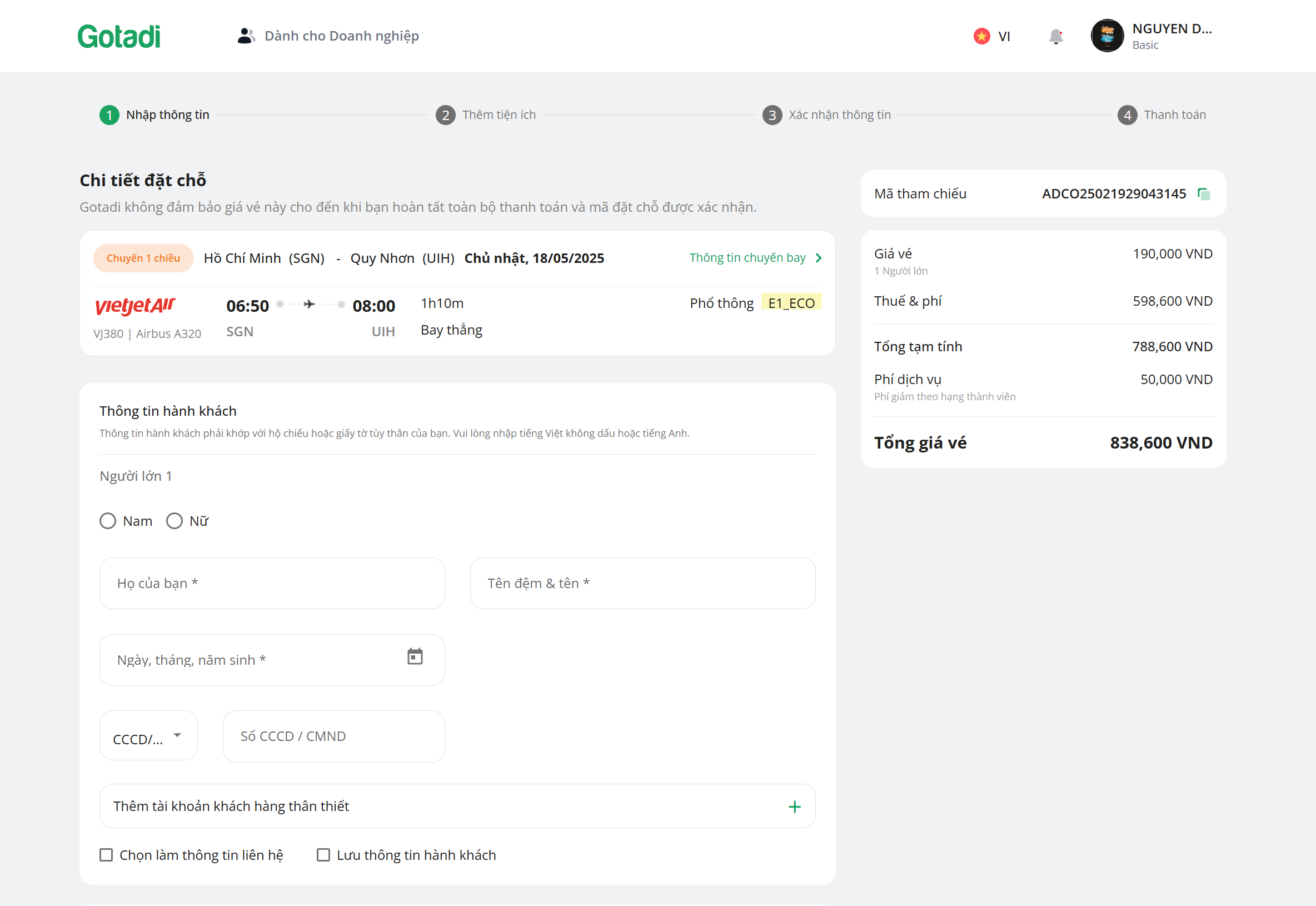Viewport: 1316px width, 906px height.
Task: Click the business people icon in header
Action: [x=246, y=36]
